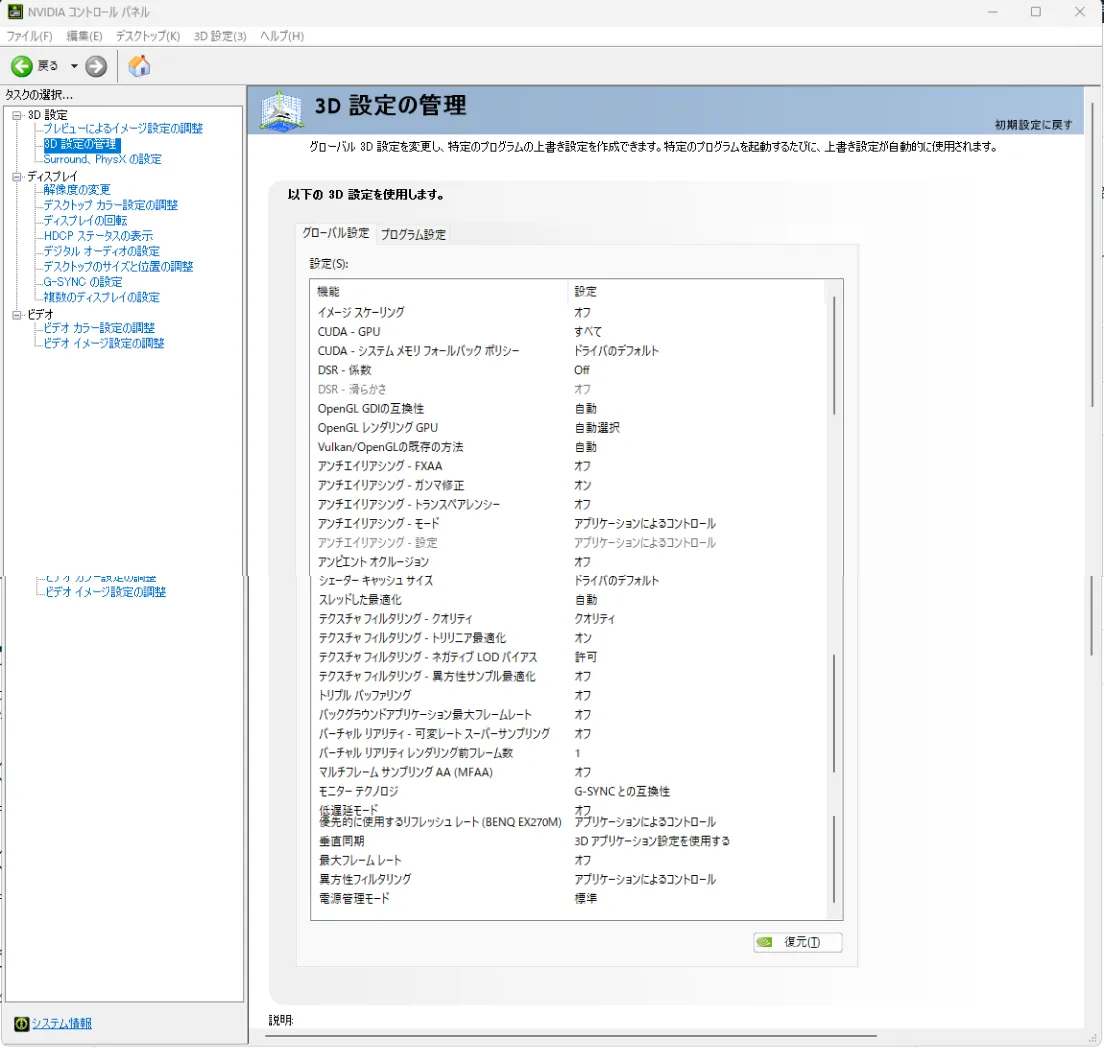The width and height of the screenshot is (1104, 1048).
Task: Open the システム情報 link
Action: point(62,1023)
